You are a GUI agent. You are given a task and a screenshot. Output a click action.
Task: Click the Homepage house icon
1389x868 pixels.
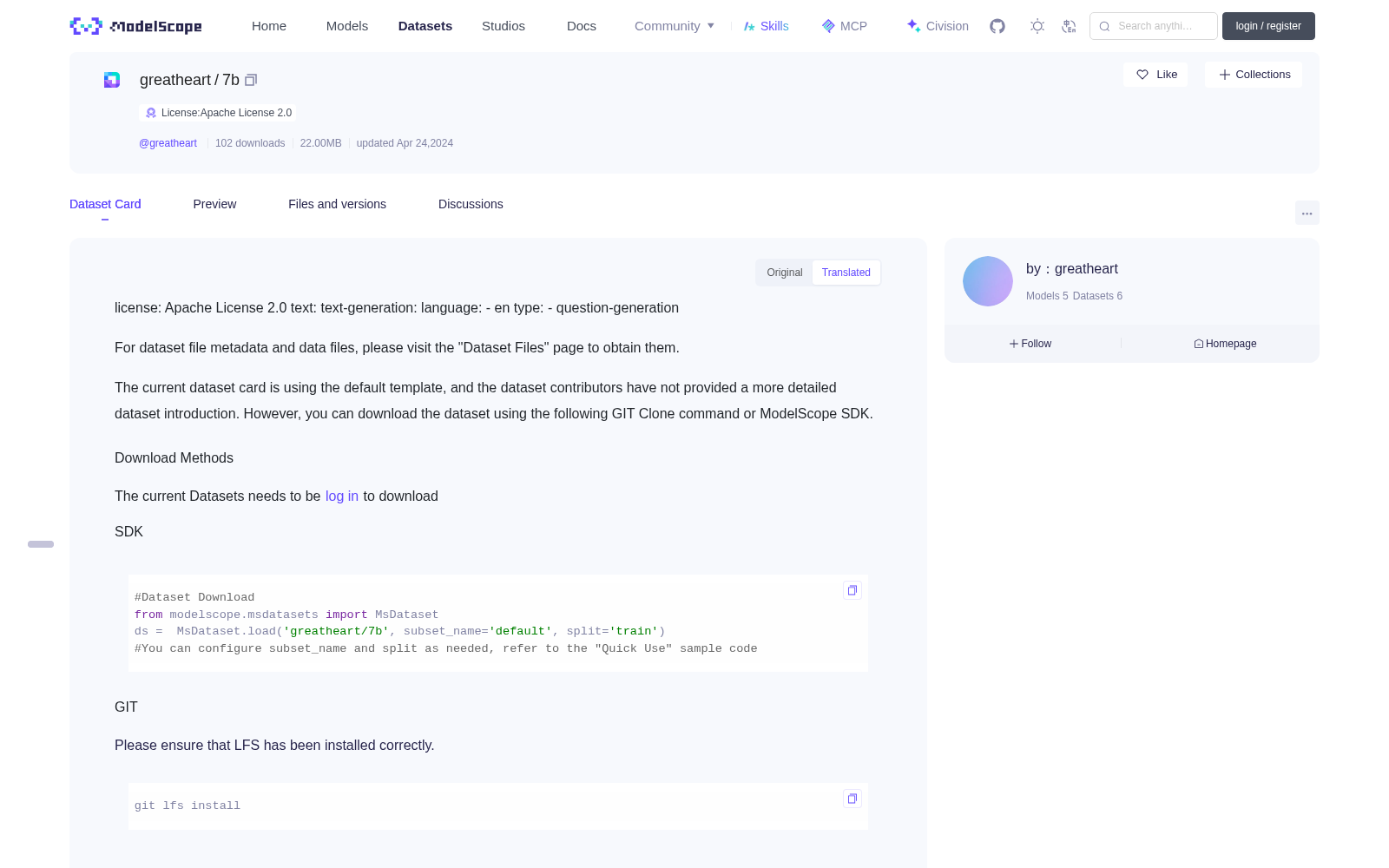click(1199, 344)
